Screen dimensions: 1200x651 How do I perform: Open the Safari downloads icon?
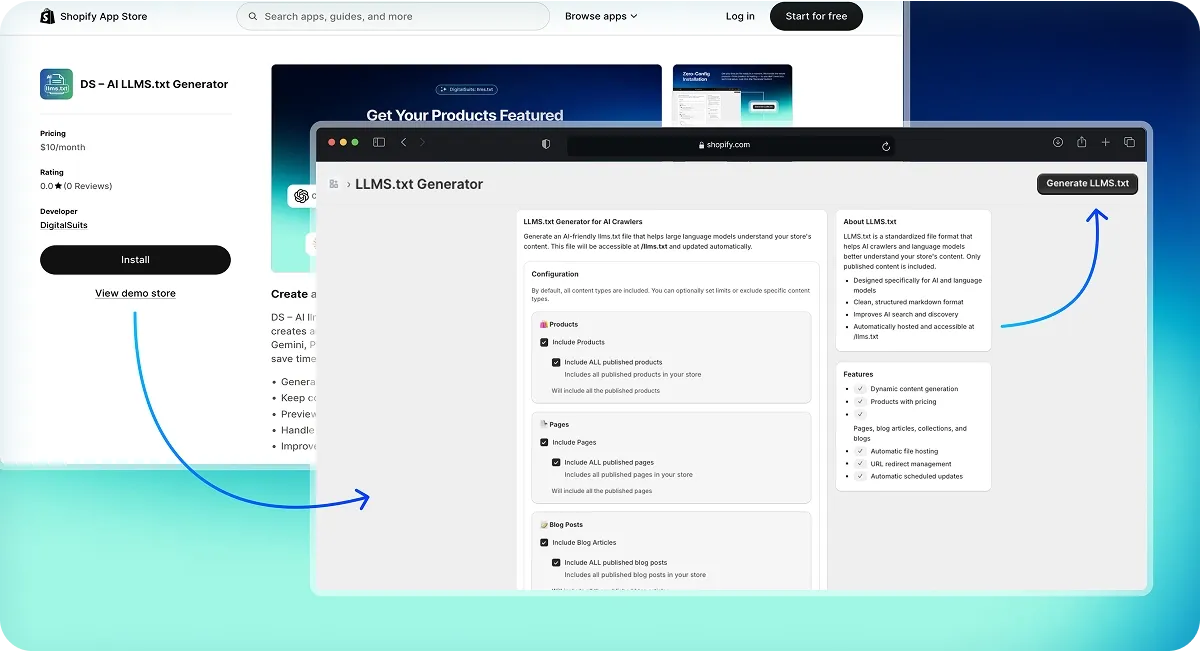(x=1057, y=143)
